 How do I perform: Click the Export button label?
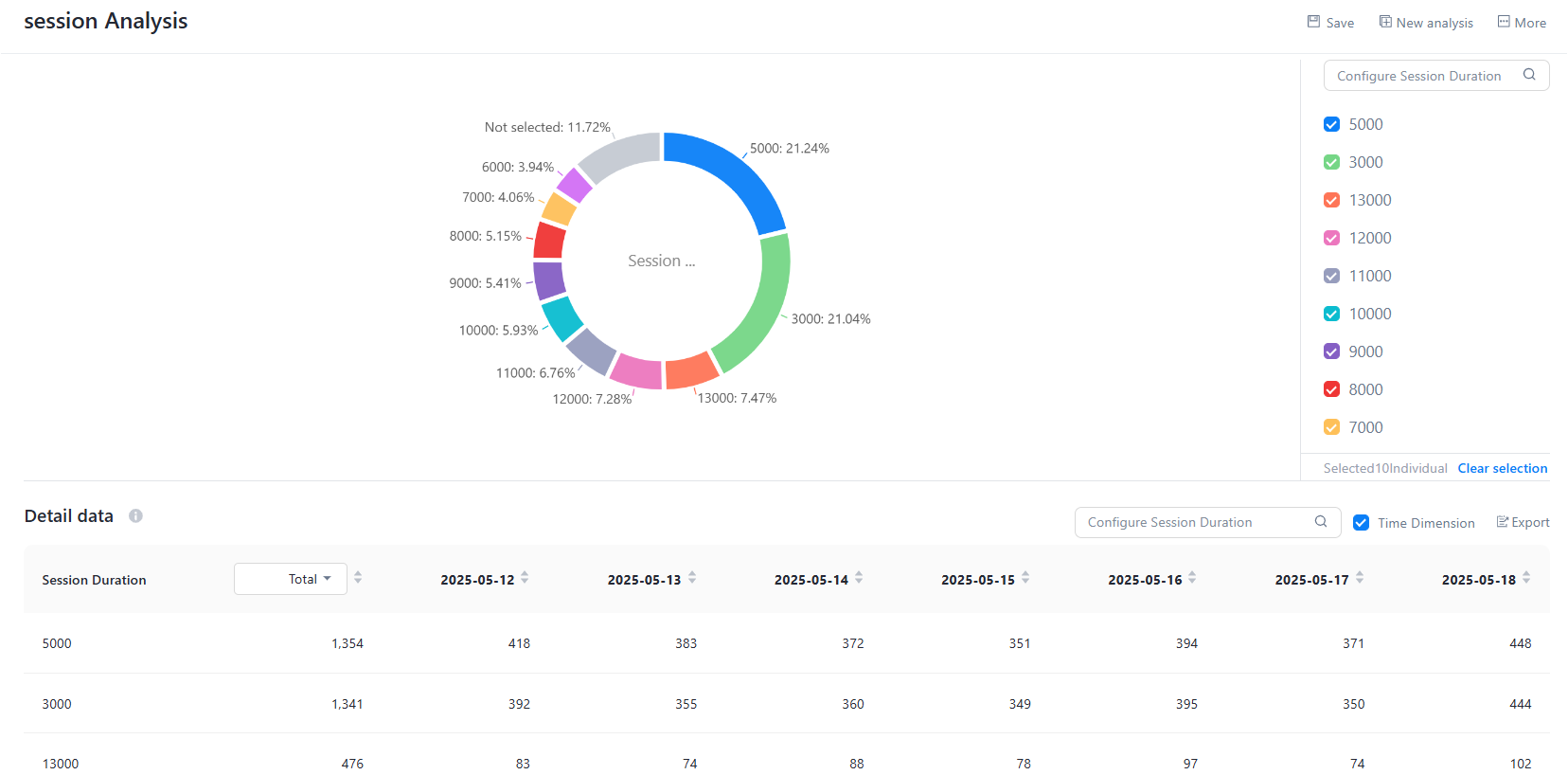pos(1530,522)
